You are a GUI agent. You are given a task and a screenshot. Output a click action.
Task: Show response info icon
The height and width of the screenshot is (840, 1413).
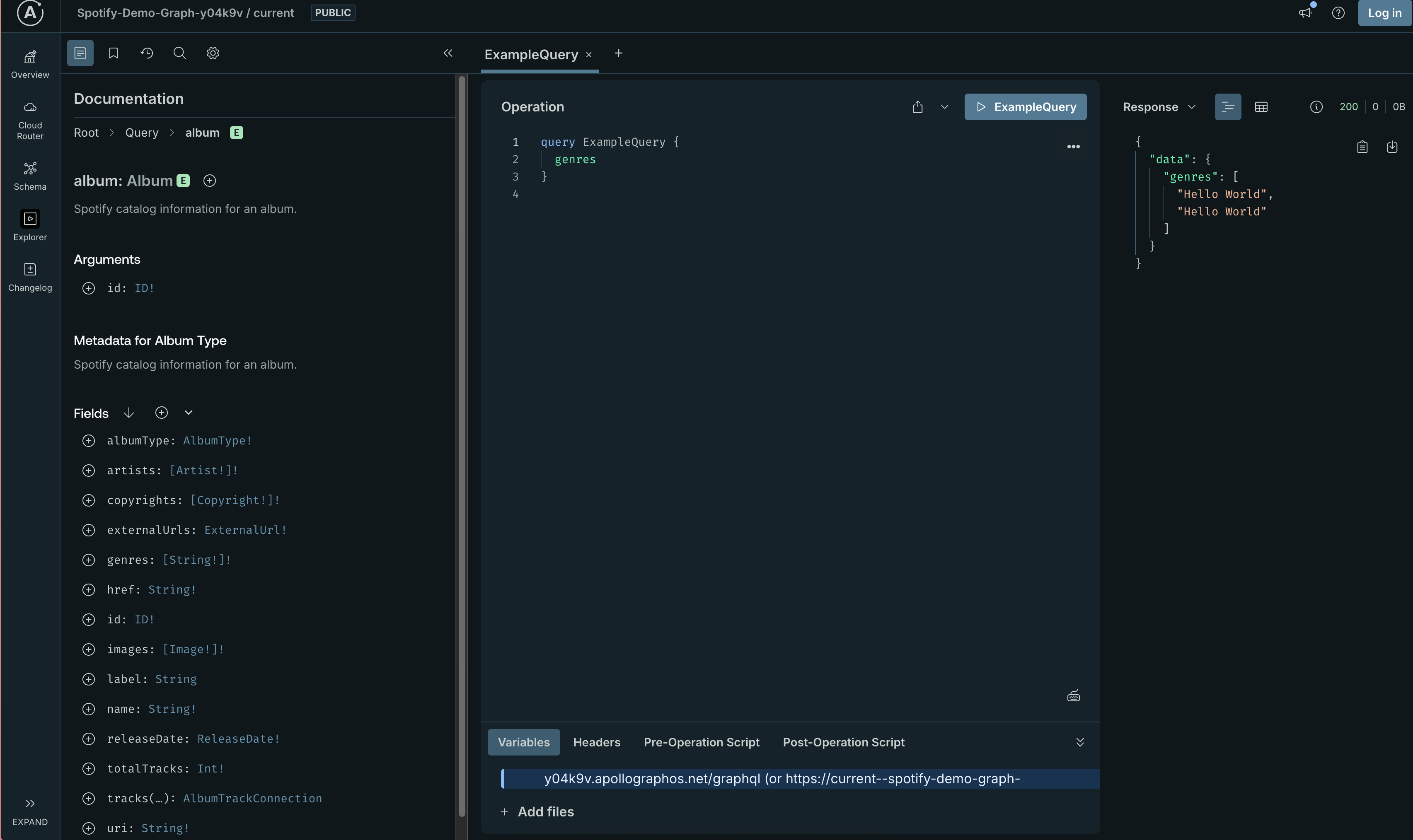(1316, 107)
